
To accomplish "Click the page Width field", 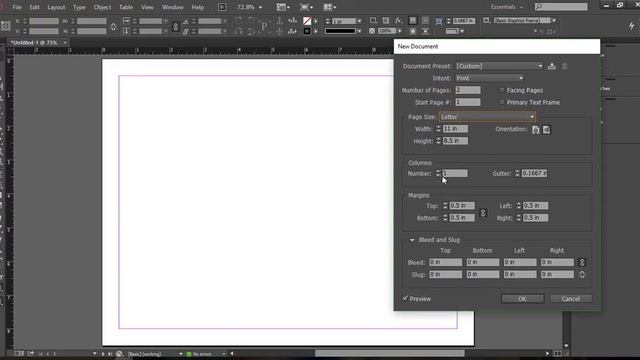I will 456,129.
